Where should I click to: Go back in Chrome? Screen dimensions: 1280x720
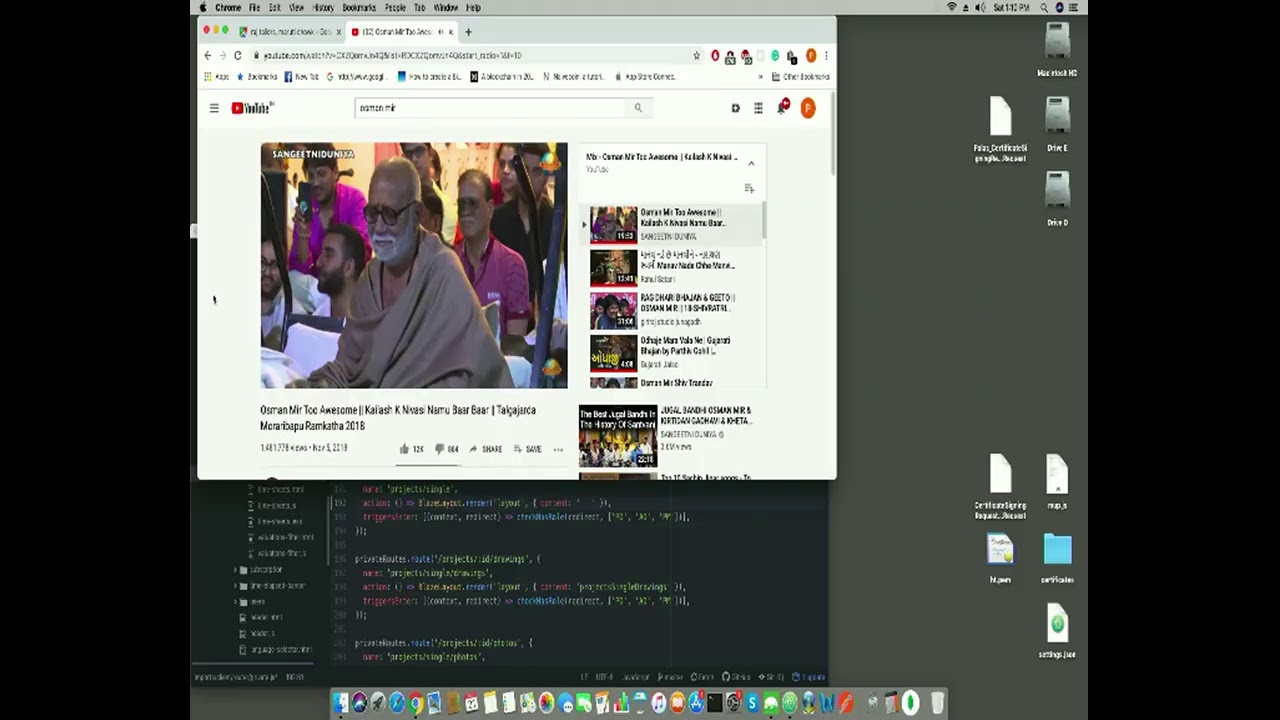coord(208,55)
